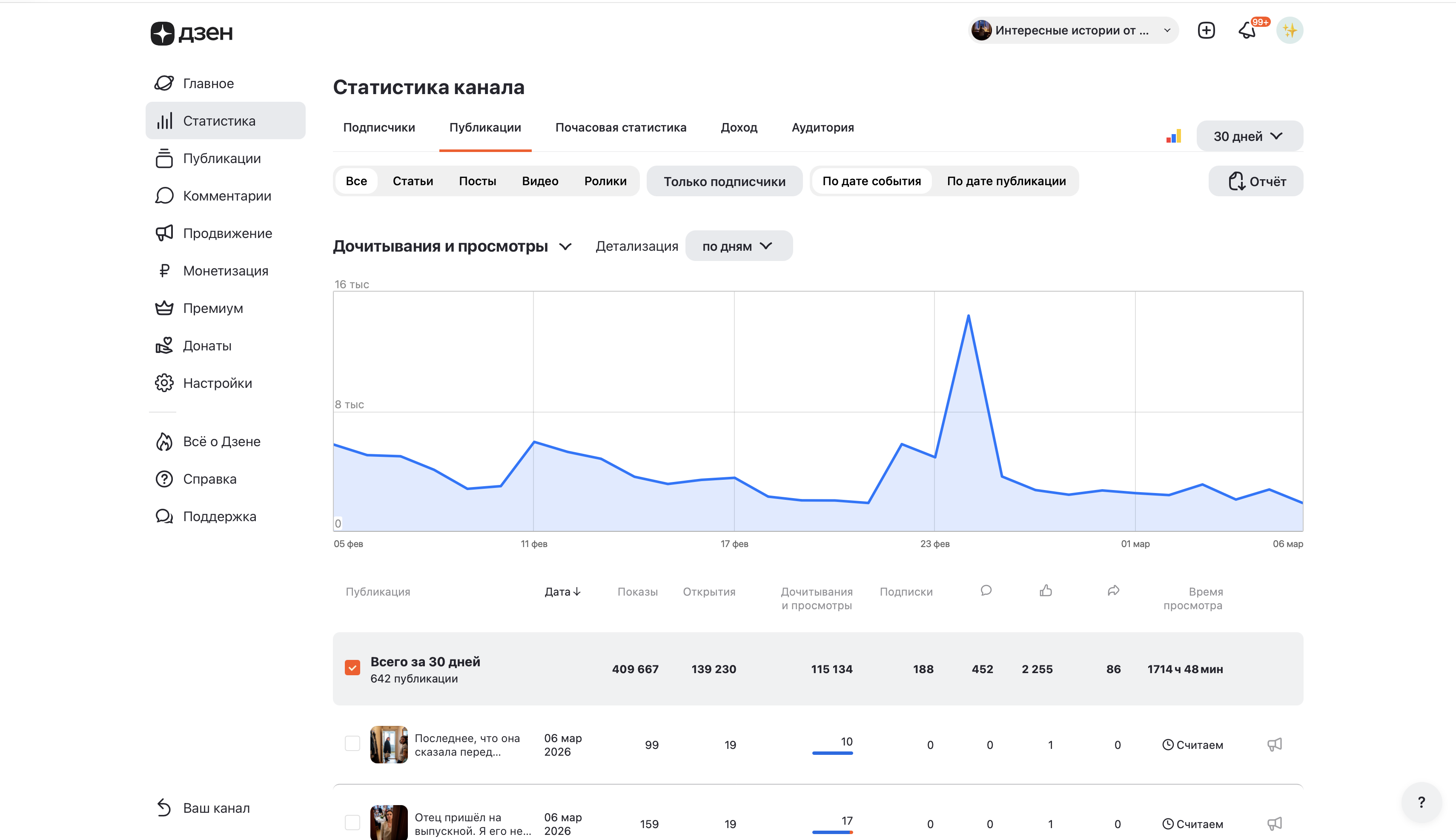The width and height of the screenshot is (1456, 840).
Task: Click the plus create-publication icon
Action: (x=1206, y=31)
